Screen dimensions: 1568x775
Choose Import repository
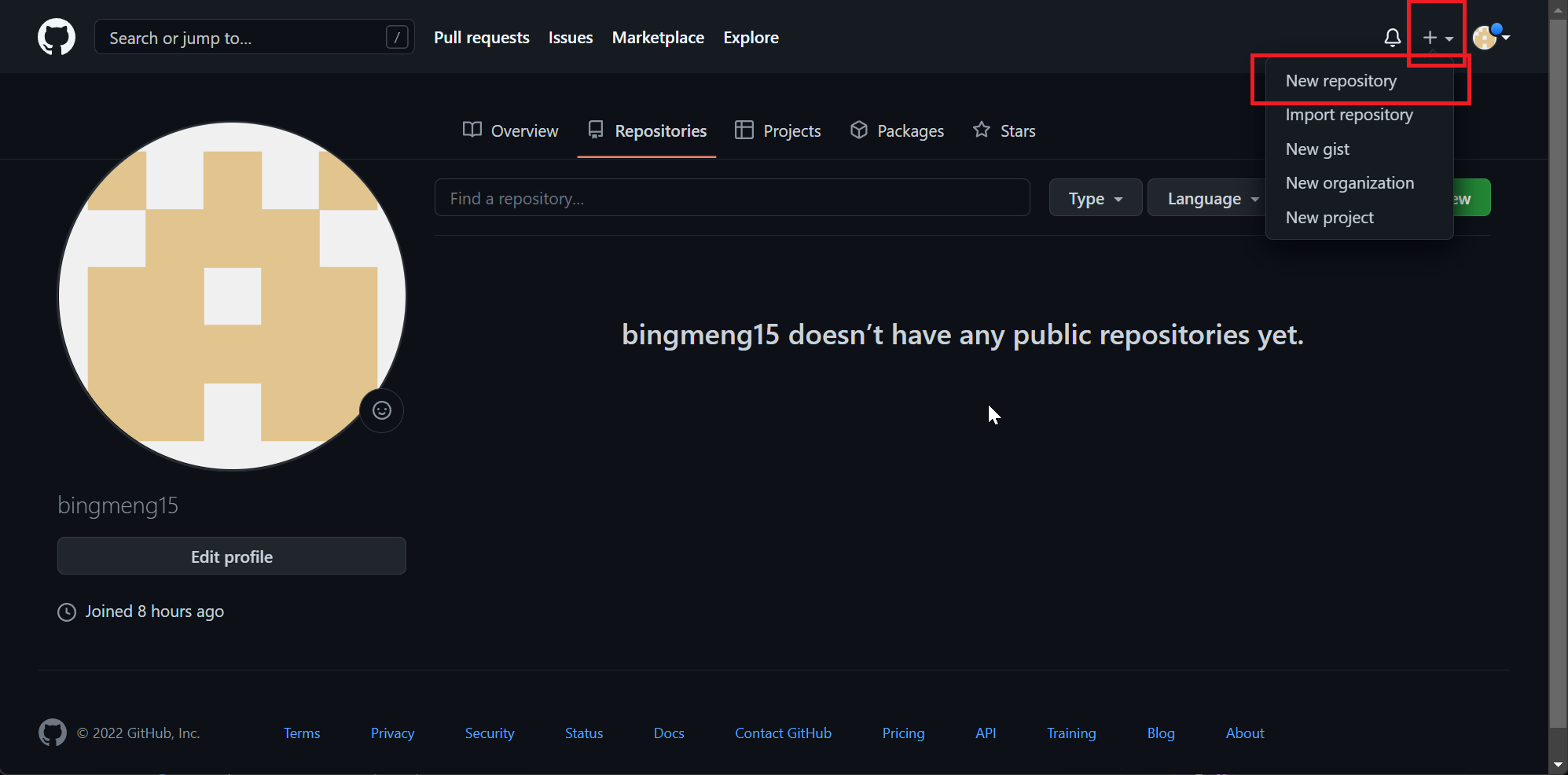[x=1360, y=115]
